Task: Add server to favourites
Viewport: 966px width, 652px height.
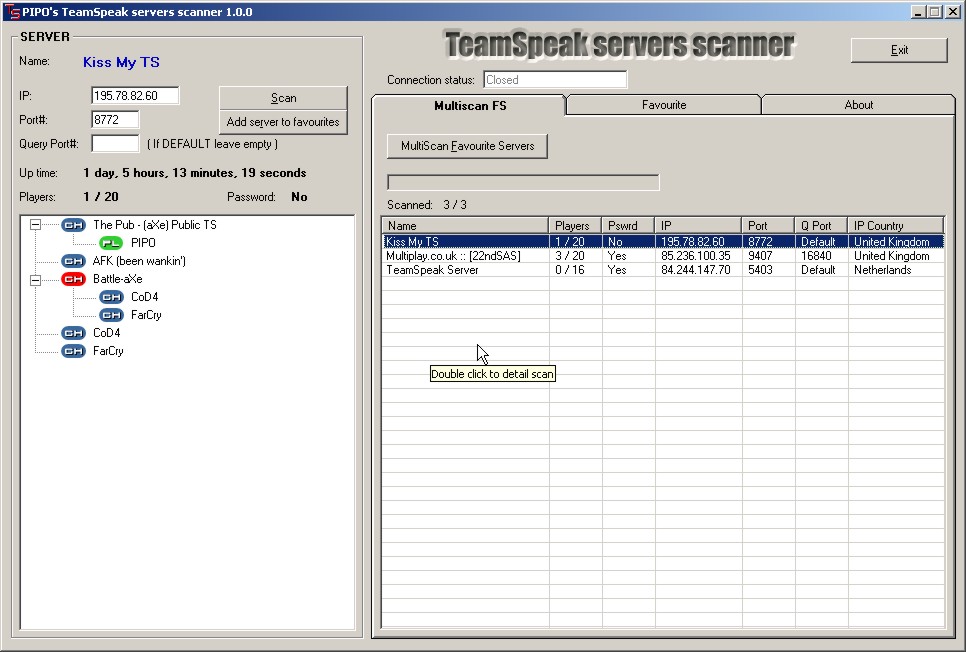Action: click(283, 122)
